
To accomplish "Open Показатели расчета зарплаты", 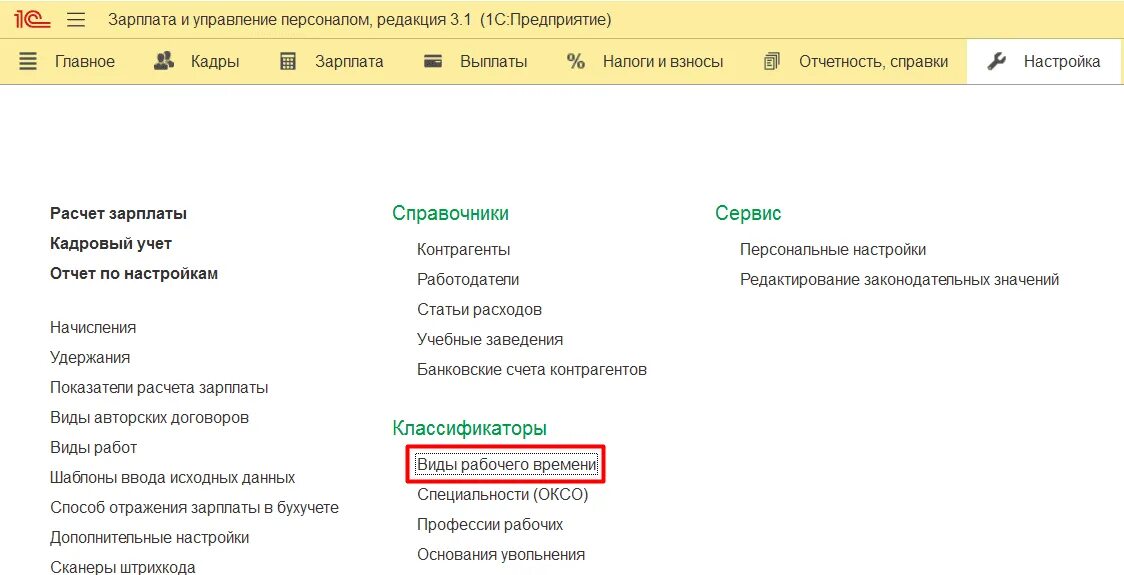I will pyautogui.click(x=159, y=388).
